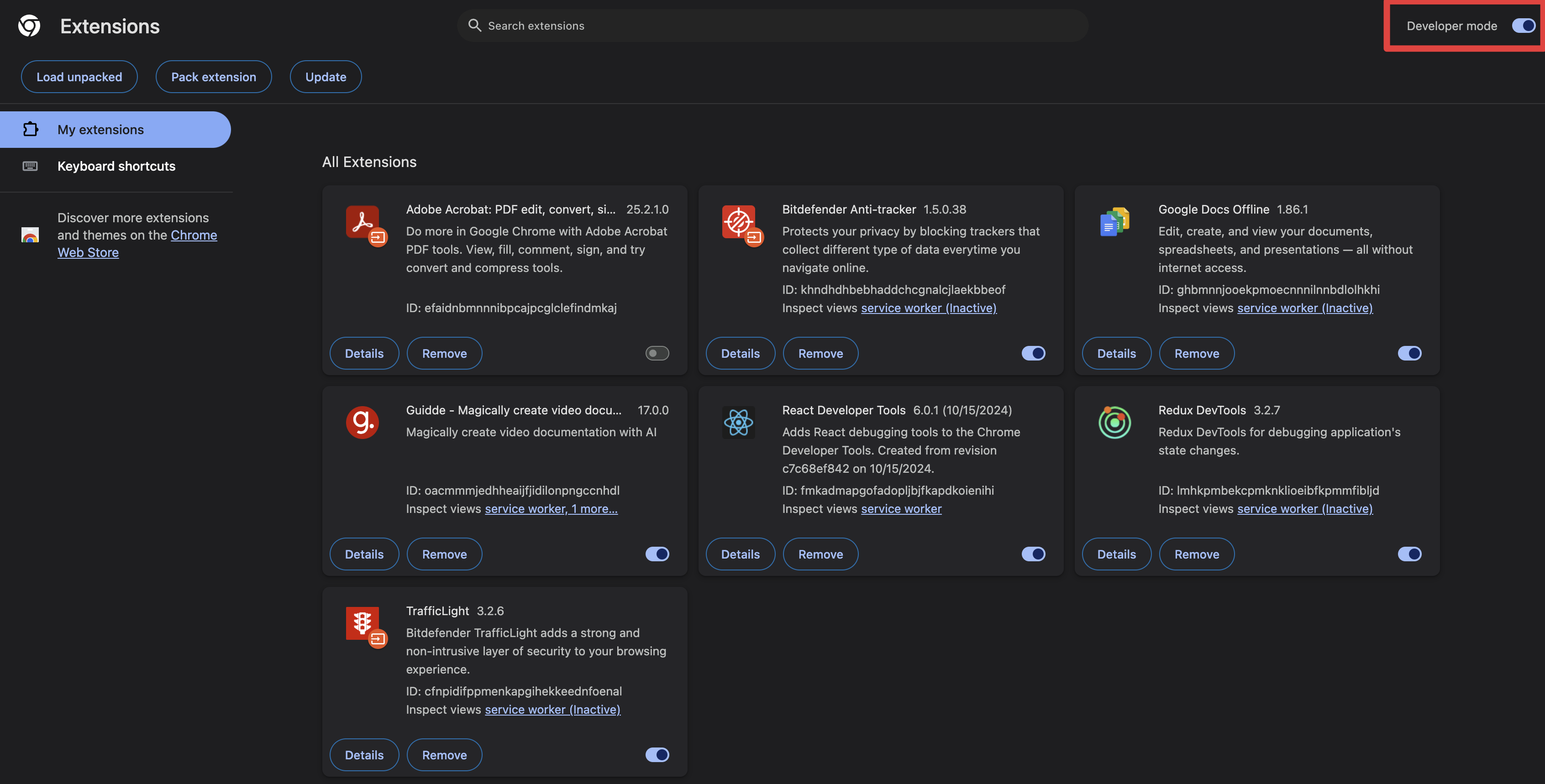Click the Redux DevTools icon

point(1114,423)
